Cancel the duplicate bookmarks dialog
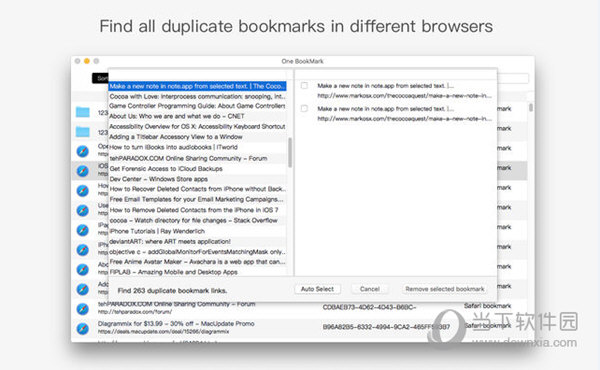600x370 pixels. 370,289
